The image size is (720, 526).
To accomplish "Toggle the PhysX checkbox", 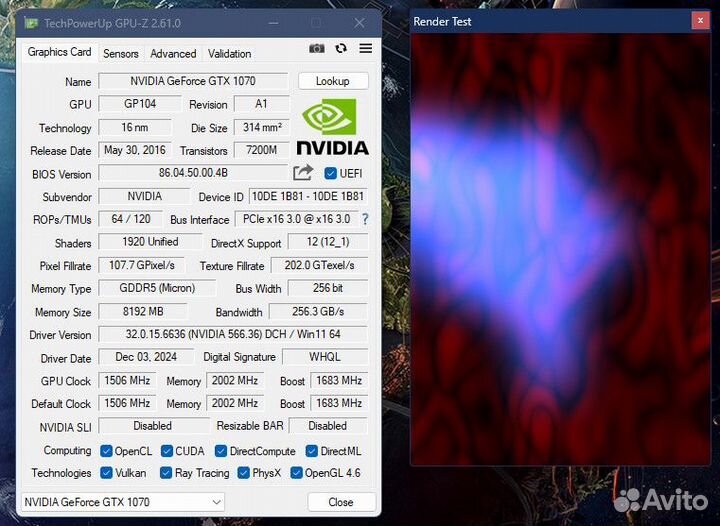I will (x=243, y=473).
